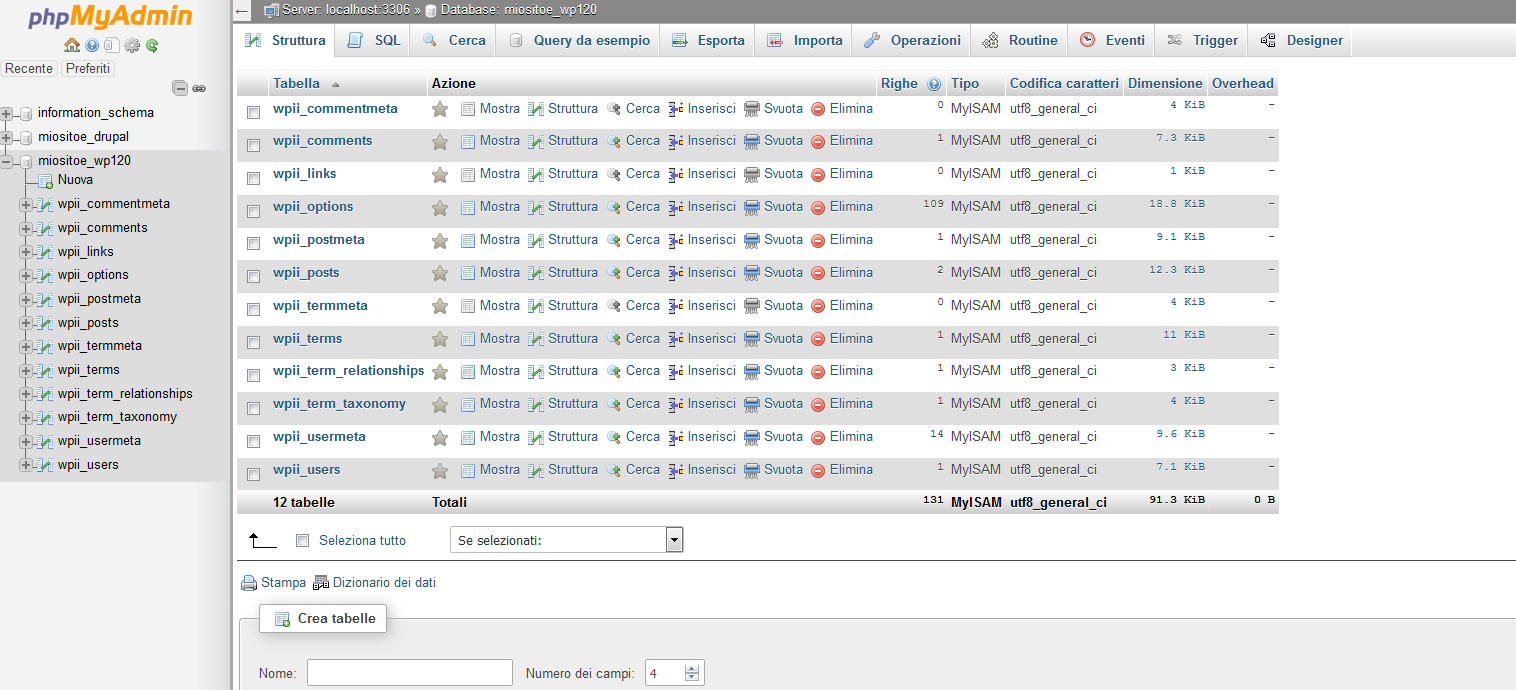Open the Cerca tab
Screen dimensions: 1516x690
454,41
